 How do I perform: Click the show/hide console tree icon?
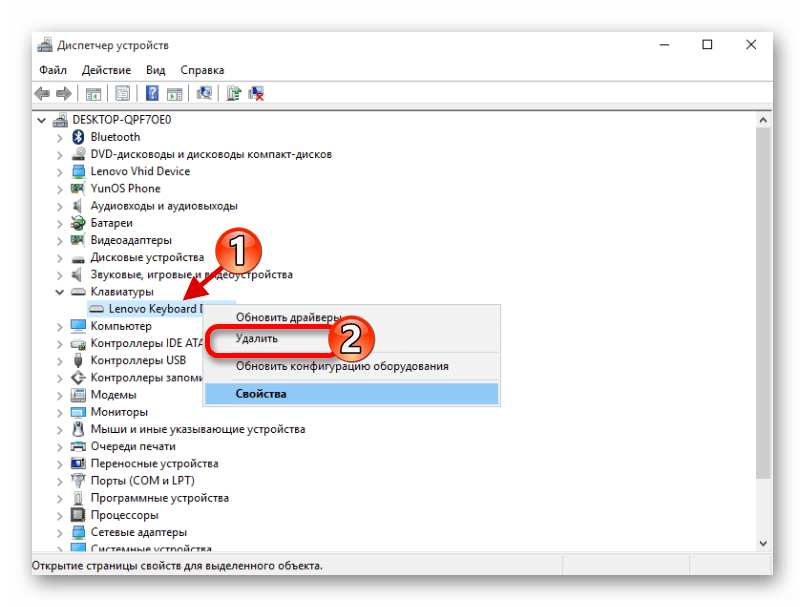93,94
